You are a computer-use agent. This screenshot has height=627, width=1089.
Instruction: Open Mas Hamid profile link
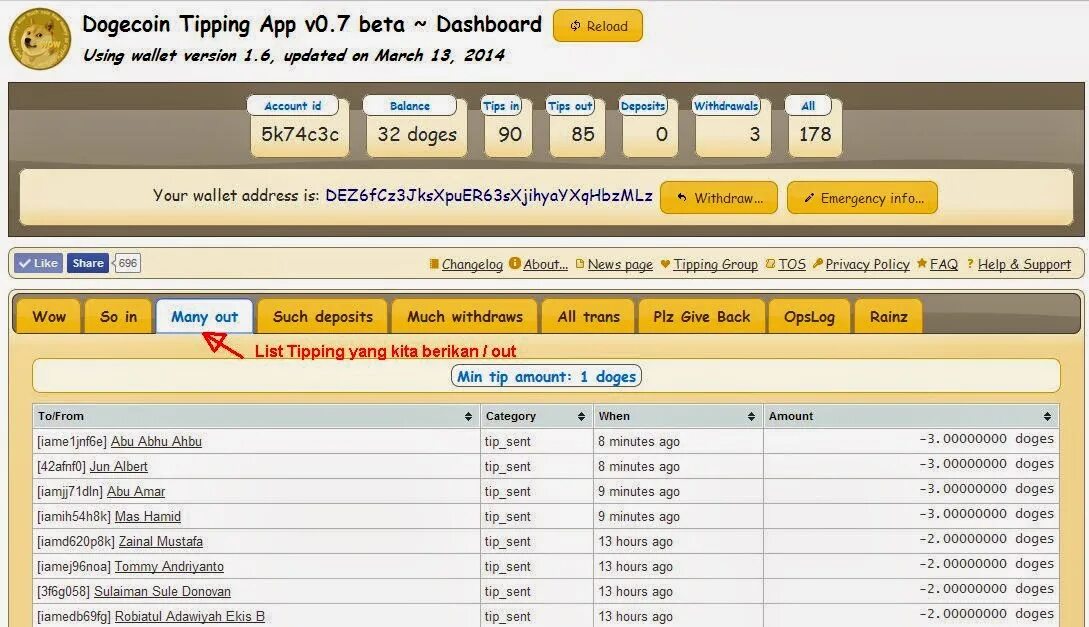tap(148, 517)
